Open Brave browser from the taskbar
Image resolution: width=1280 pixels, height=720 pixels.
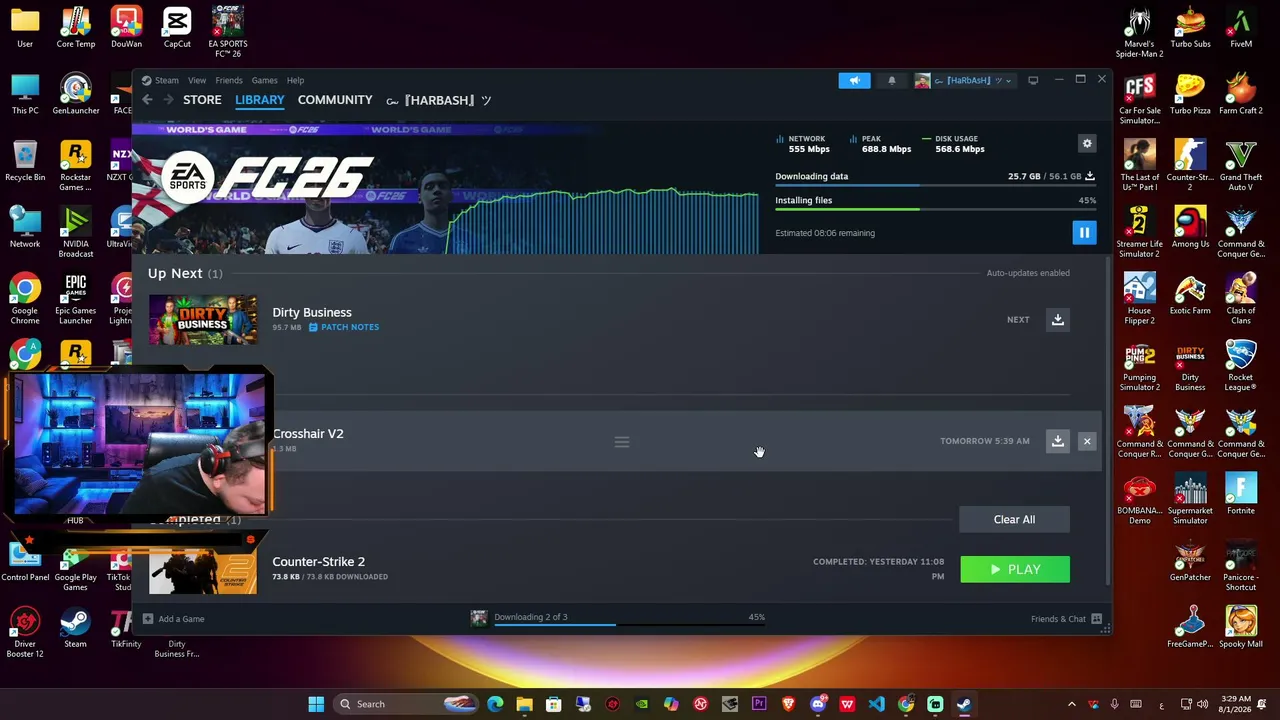[x=789, y=704]
